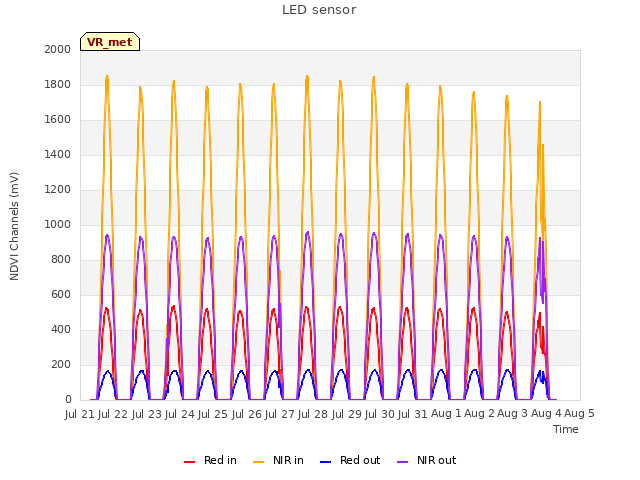Screen dimensions: 640x480
Task: Click the 1000 y-axis tick label
Action: coord(58,224)
